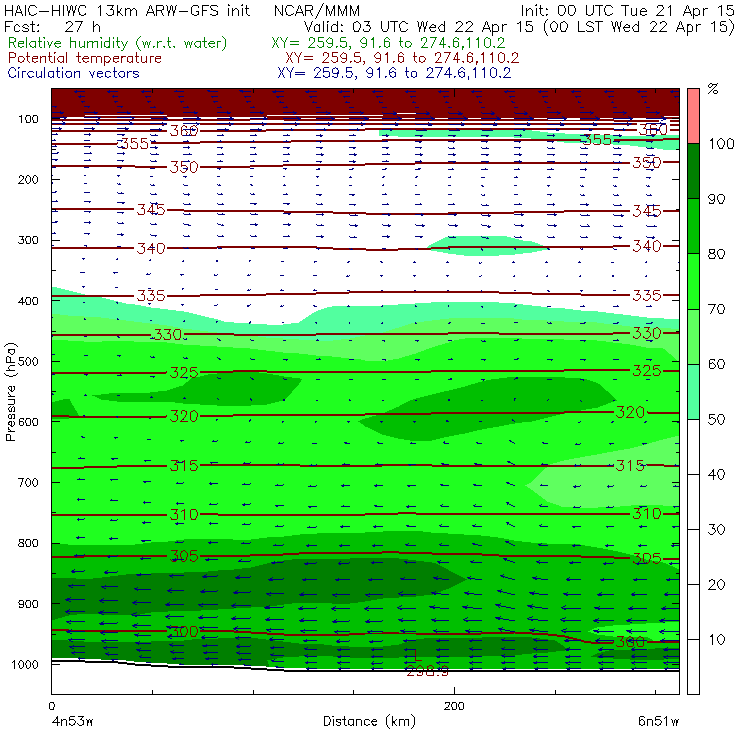Select the '6n51w' end coordinate label
The height and width of the screenshot is (740, 740).
658,721
